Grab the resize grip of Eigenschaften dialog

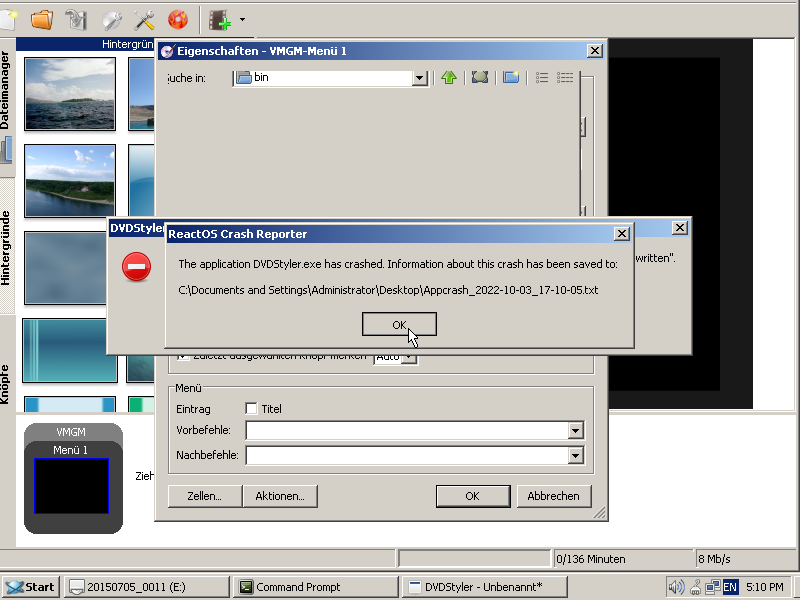click(x=600, y=513)
